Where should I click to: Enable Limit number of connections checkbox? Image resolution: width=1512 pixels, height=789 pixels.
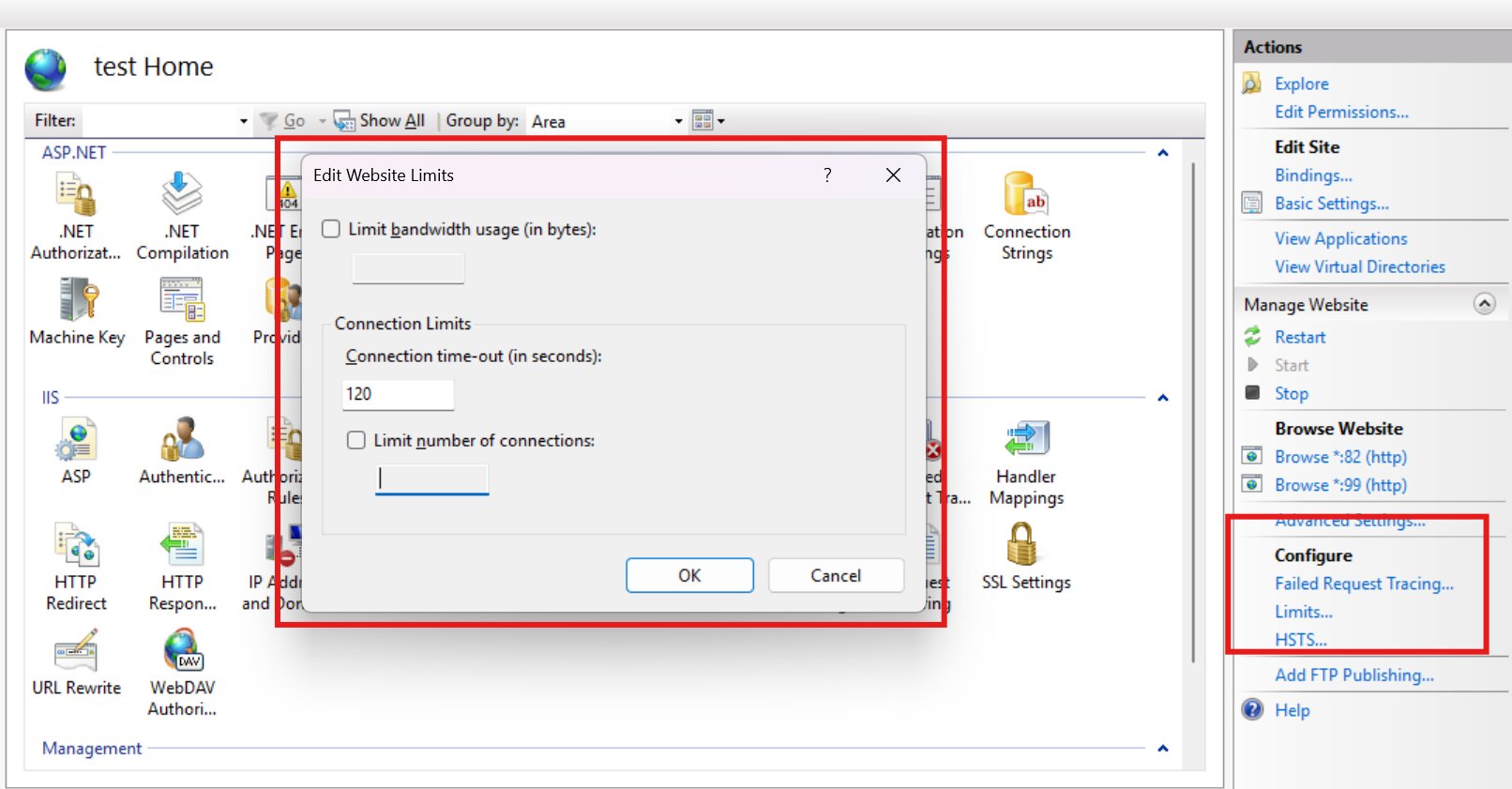[356, 440]
